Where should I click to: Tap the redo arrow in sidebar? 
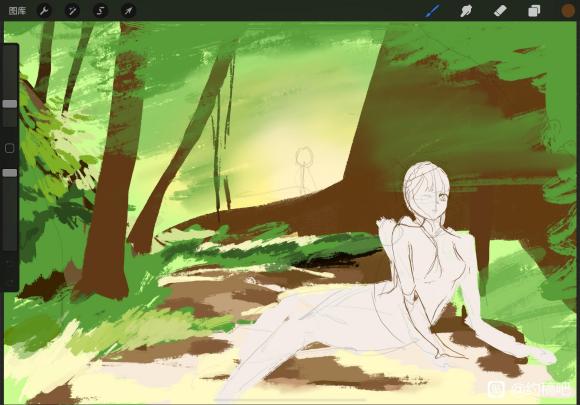coord(10,282)
